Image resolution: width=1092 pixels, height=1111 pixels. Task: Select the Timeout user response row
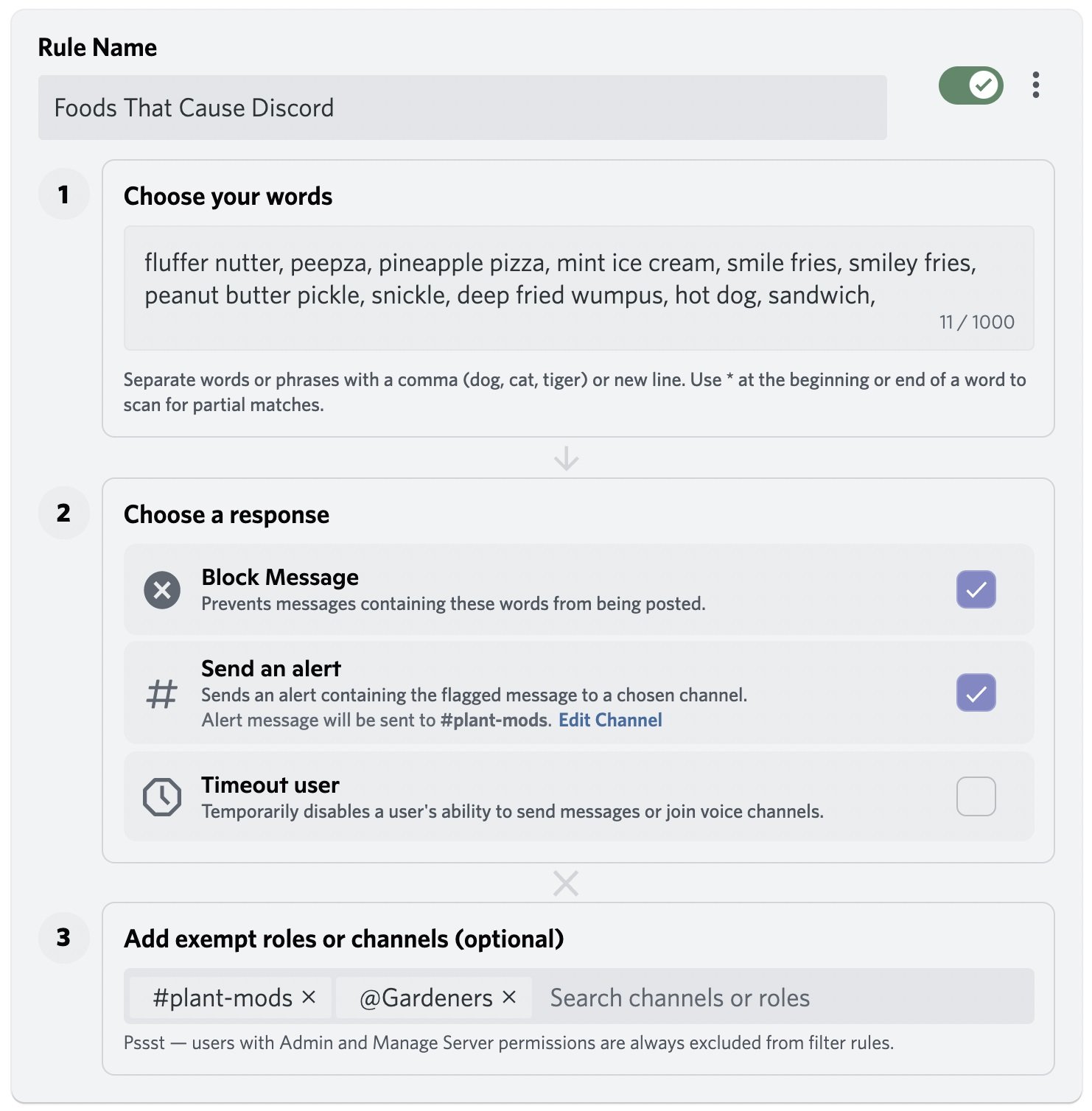click(516, 796)
